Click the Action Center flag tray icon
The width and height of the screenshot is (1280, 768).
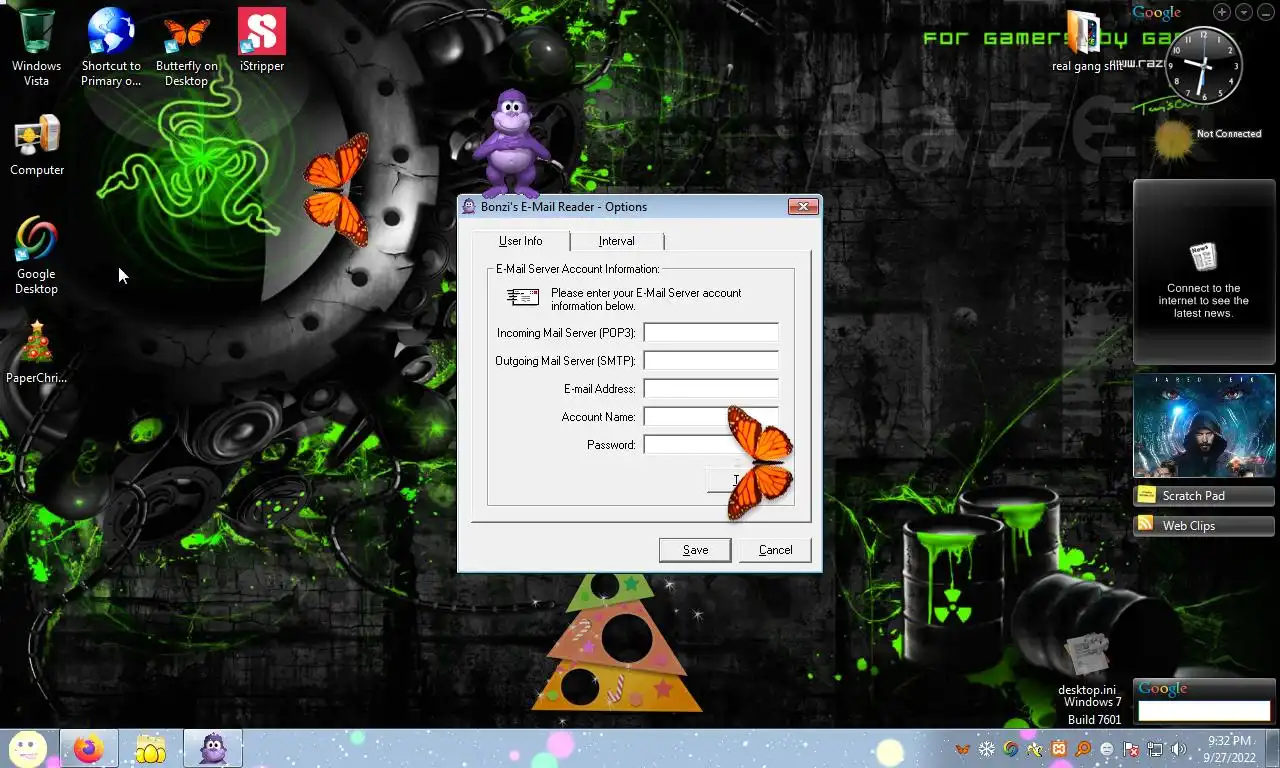point(1131,749)
